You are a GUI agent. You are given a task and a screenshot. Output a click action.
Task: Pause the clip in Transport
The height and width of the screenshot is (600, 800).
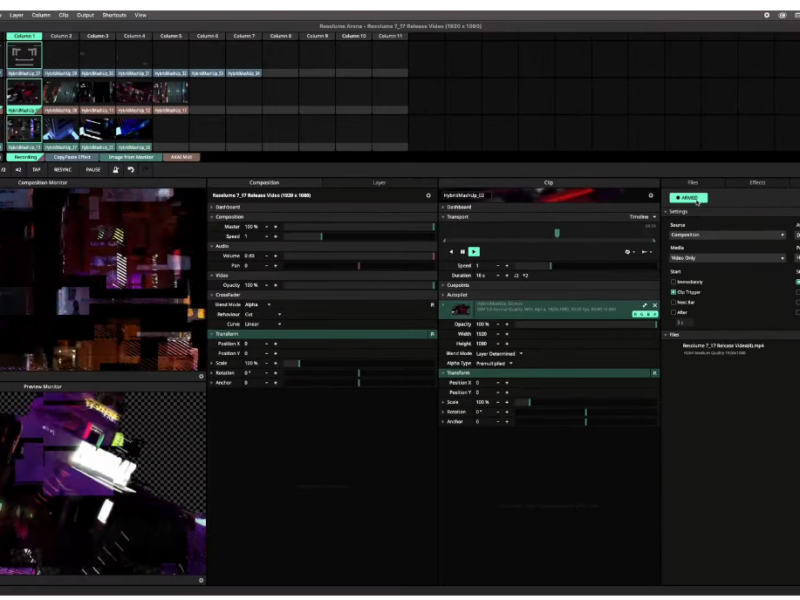pyautogui.click(x=462, y=251)
